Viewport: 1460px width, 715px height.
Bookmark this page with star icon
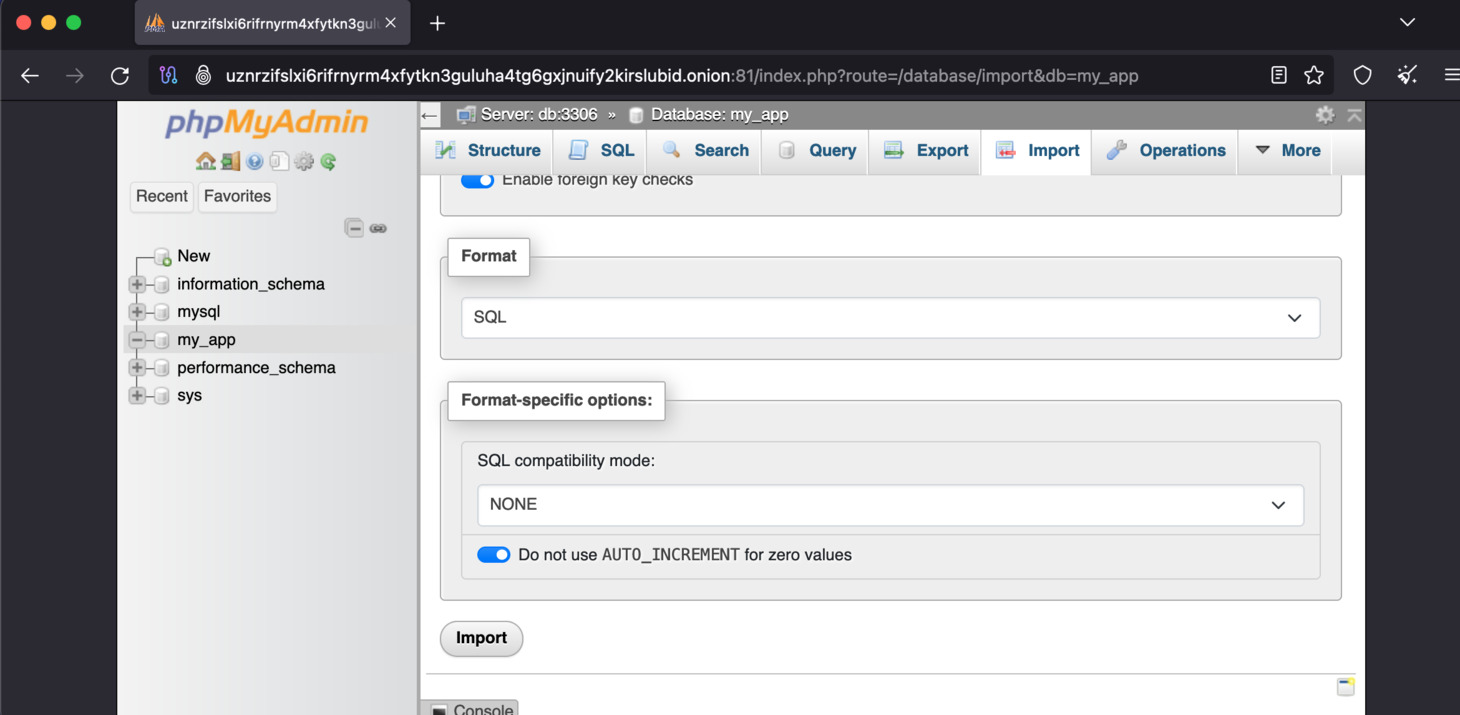[1314, 75]
